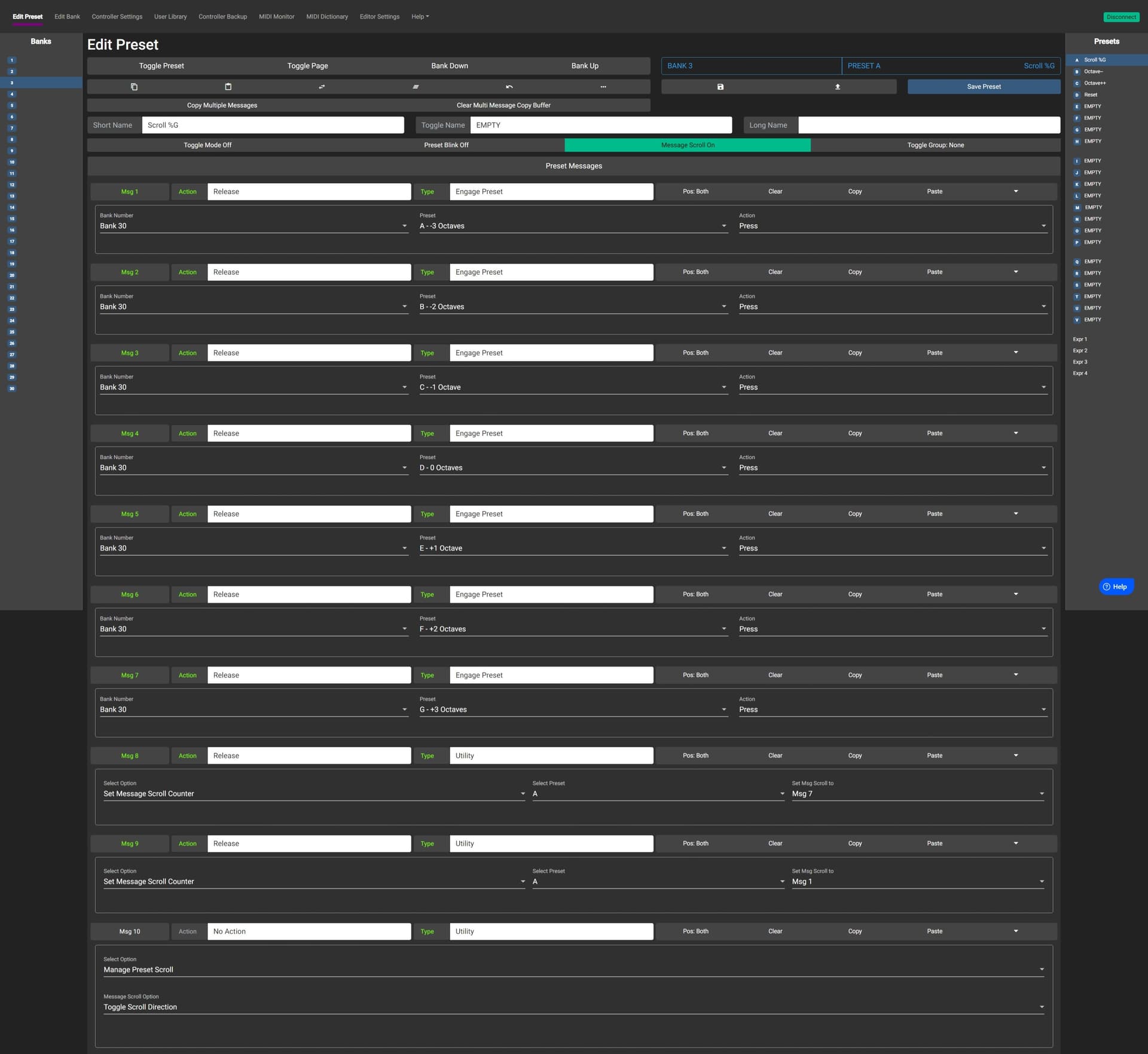Click the clear-all lines icon
This screenshot has height=1054, width=1148.
416,87
